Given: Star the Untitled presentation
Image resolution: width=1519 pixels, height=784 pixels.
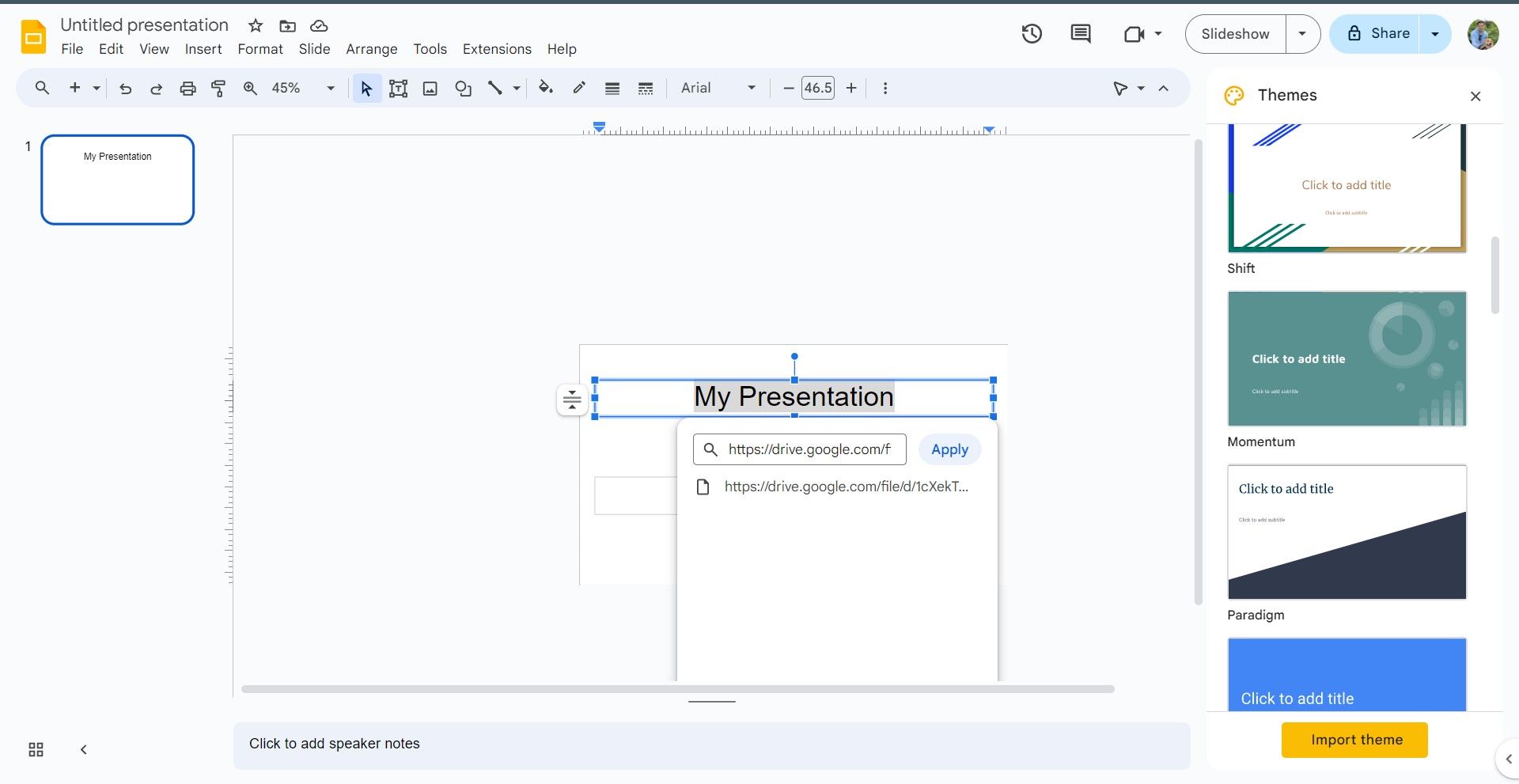Looking at the screenshot, I should (256, 25).
